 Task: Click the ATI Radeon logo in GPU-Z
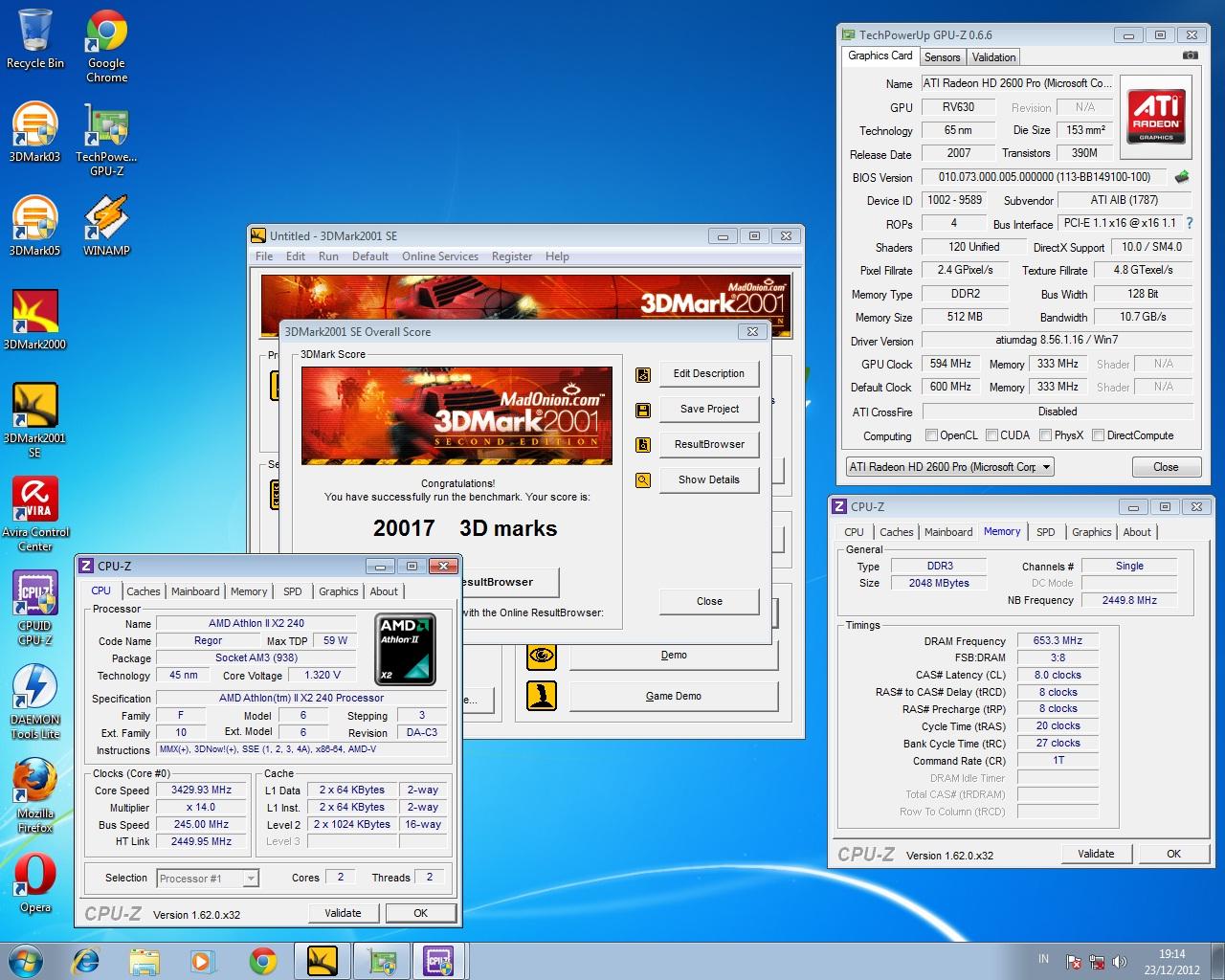[x=1156, y=116]
